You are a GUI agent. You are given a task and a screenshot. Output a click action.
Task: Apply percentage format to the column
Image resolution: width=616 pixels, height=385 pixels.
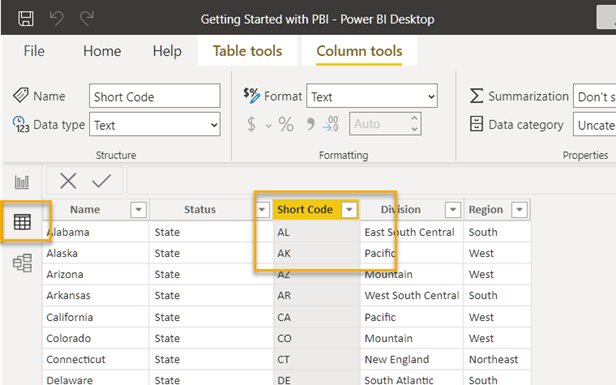(286, 125)
